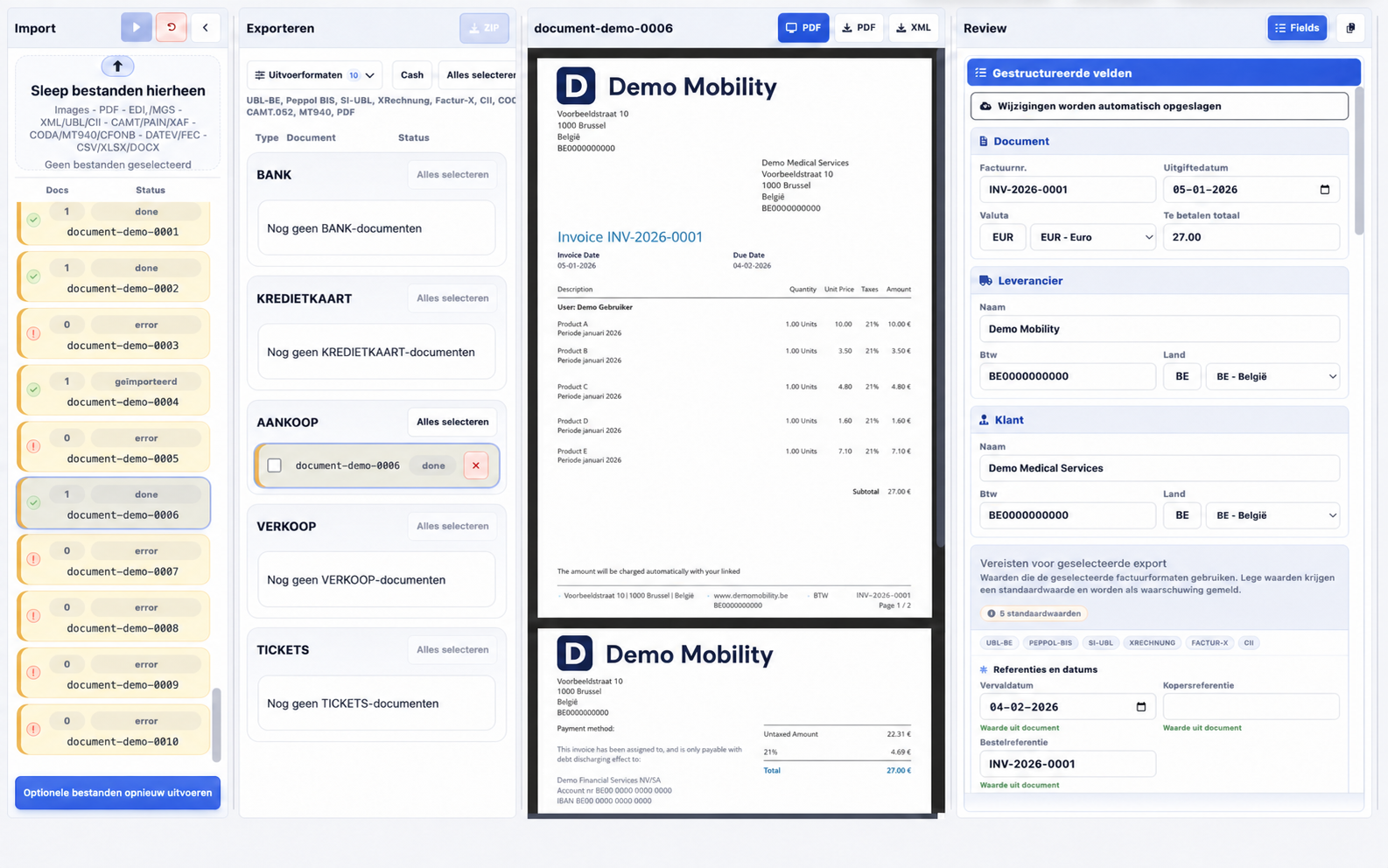This screenshot has width=1388, height=868.
Task: Click the copy icon next to Fields
Action: point(1350,28)
